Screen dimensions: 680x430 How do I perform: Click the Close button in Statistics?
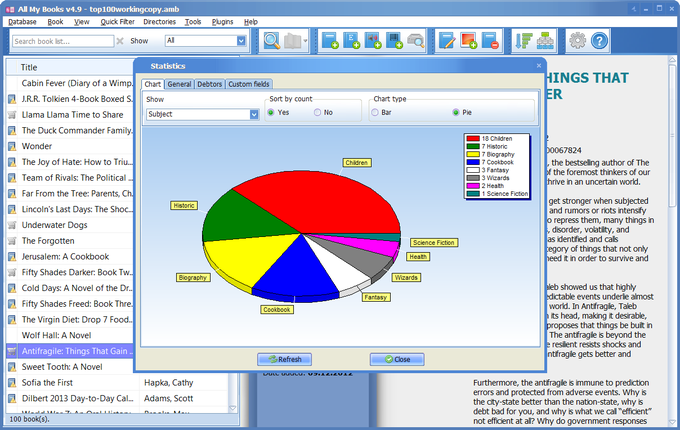click(x=397, y=359)
